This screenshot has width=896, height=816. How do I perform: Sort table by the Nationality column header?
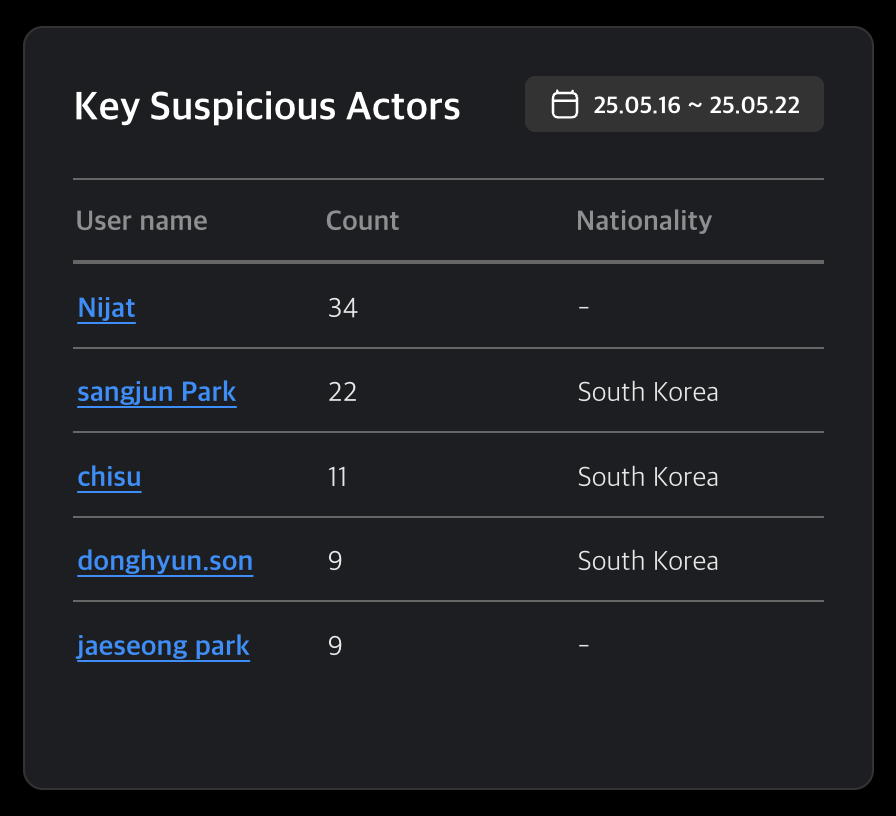tap(644, 220)
